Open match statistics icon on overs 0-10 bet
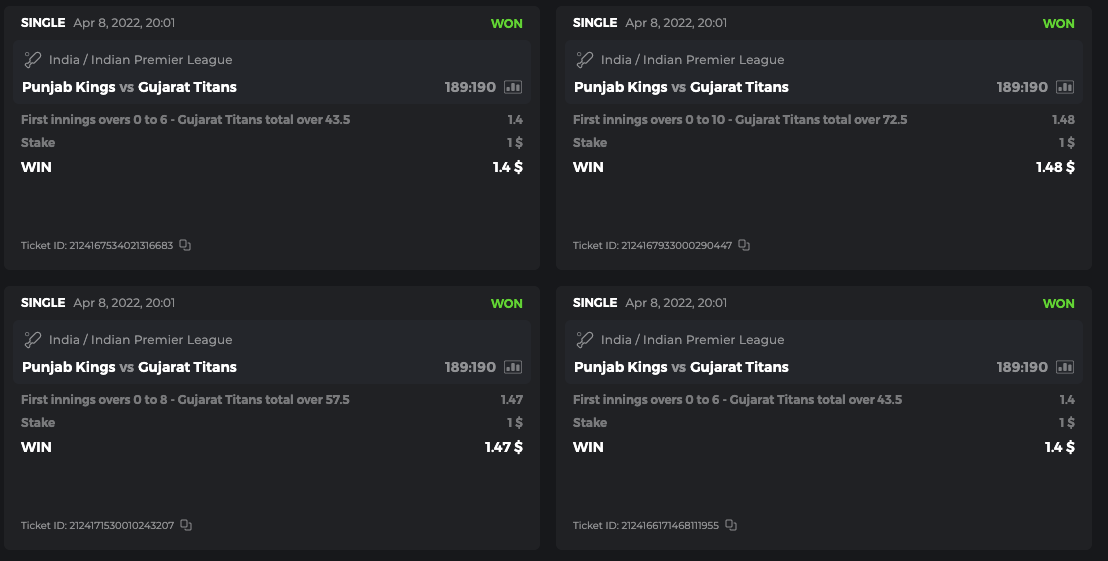The width and height of the screenshot is (1108, 561). tap(1065, 87)
